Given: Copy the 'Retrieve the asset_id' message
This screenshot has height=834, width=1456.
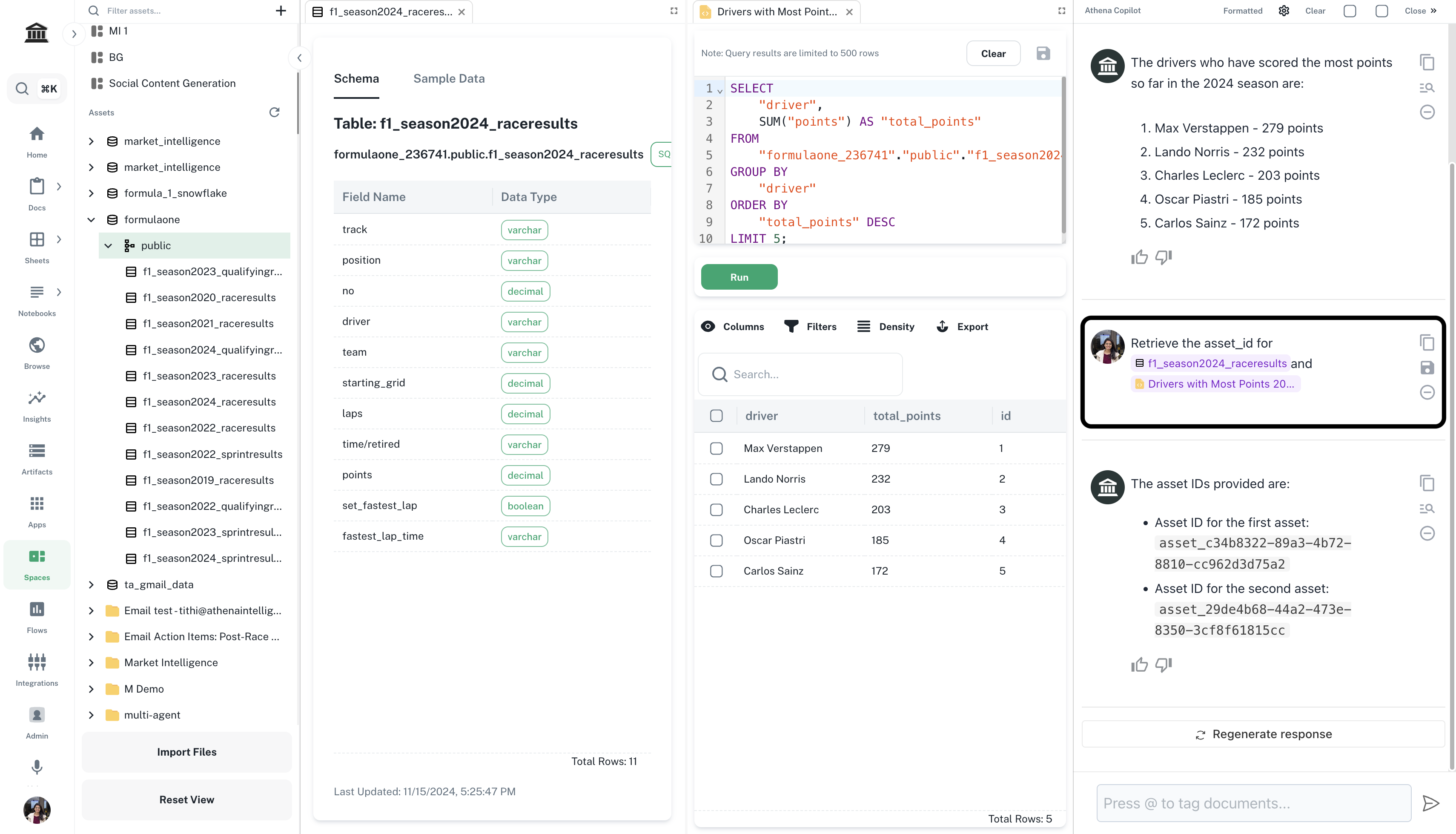Looking at the screenshot, I should [1427, 342].
